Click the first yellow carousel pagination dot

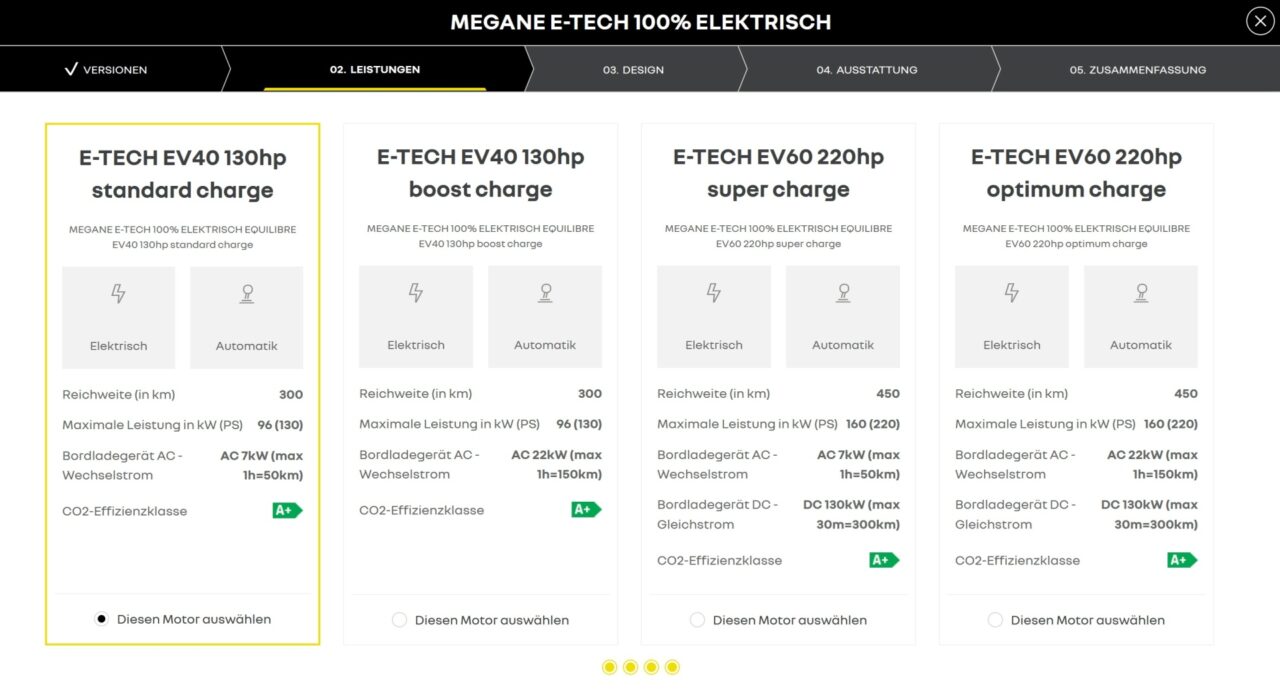coord(609,667)
